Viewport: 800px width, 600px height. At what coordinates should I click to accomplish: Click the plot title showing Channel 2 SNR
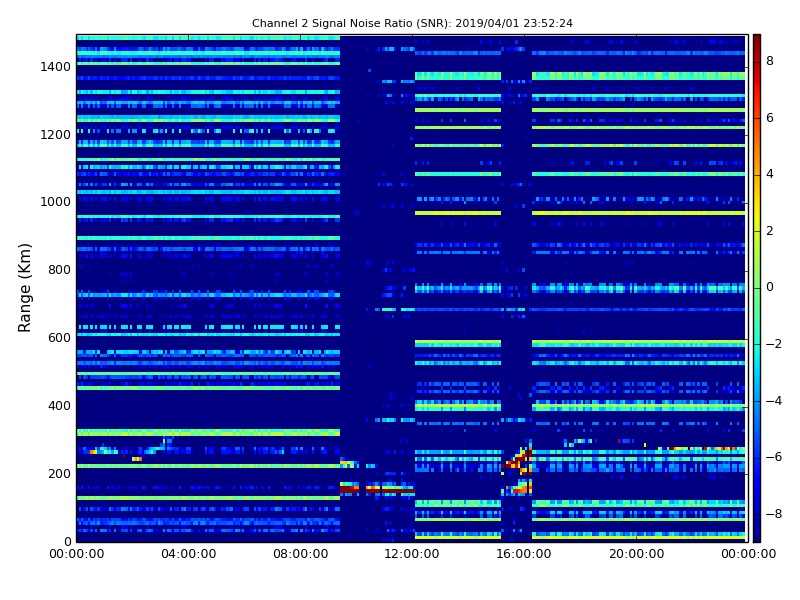[412, 23]
